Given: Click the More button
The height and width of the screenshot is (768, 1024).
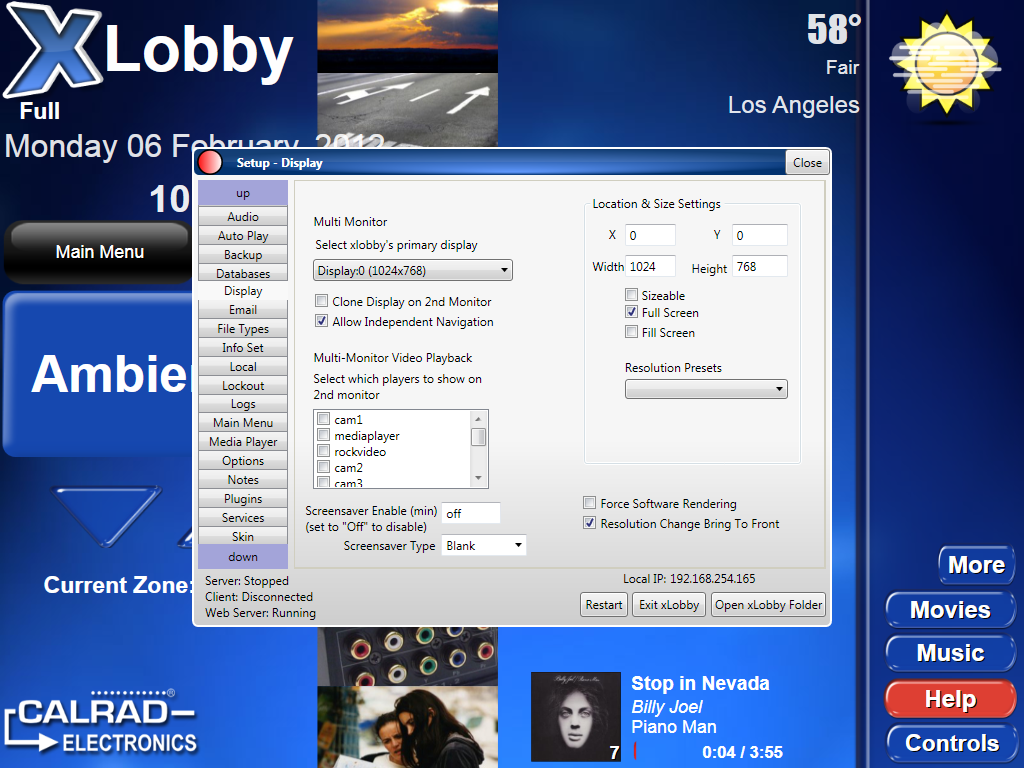Looking at the screenshot, I should click(x=976, y=565).
